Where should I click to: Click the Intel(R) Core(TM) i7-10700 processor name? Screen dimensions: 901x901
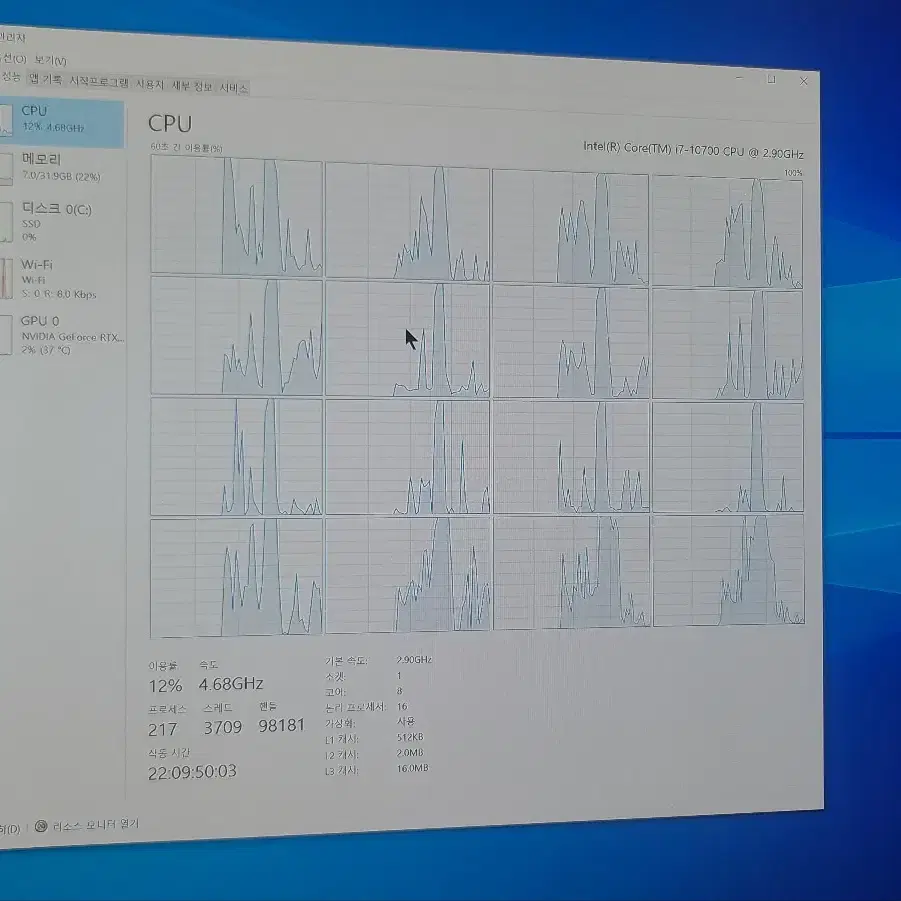(693, 150)
